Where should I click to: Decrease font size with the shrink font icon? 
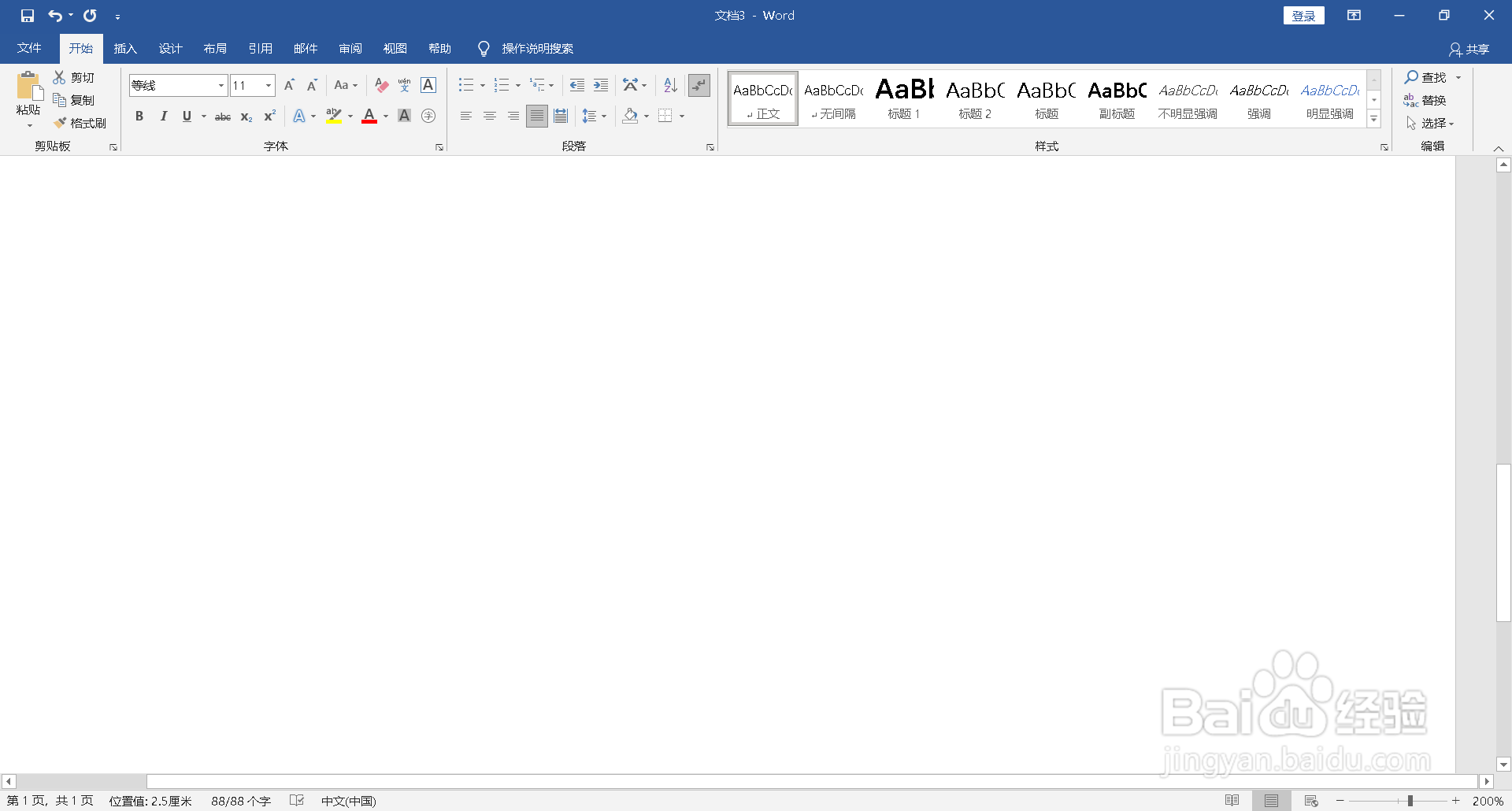pos(312,85)
